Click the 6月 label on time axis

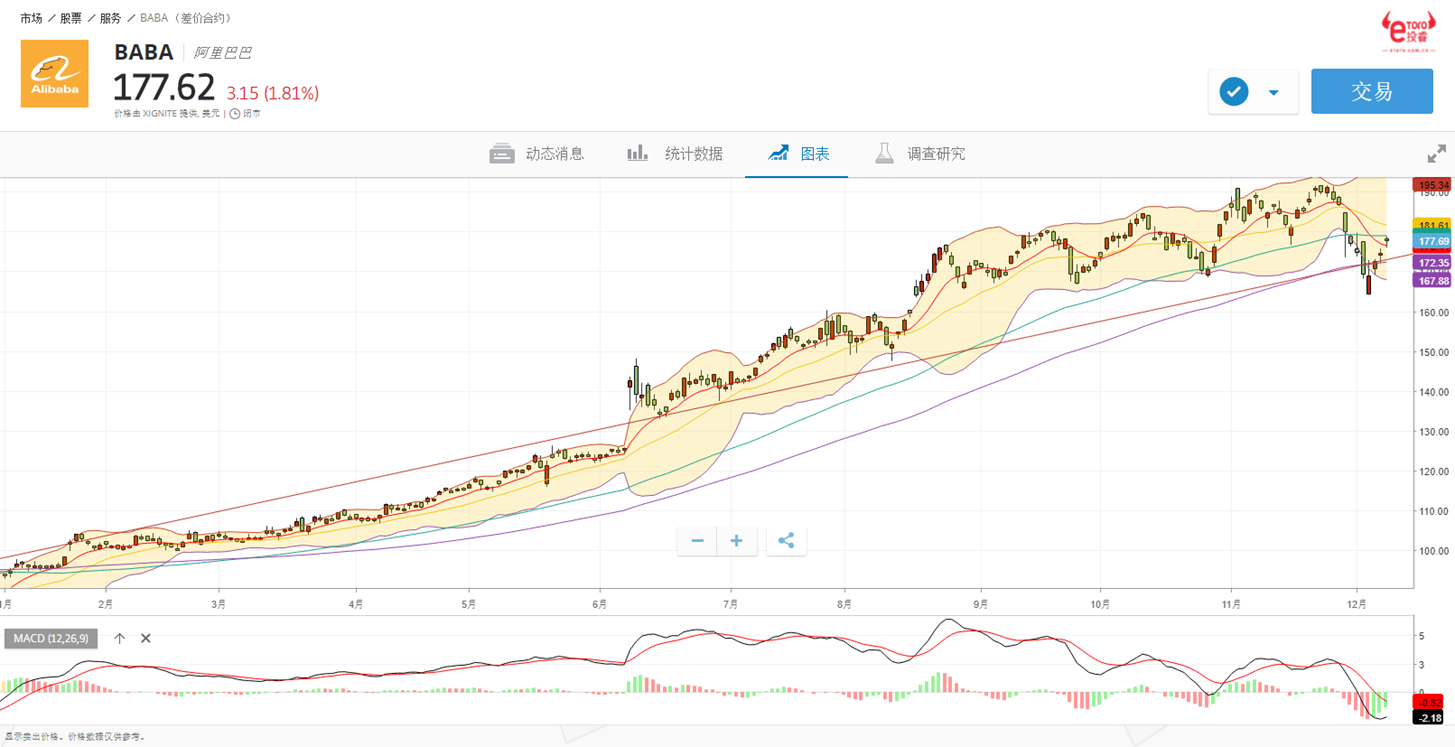pyautogui.click(x=600, y=604)
